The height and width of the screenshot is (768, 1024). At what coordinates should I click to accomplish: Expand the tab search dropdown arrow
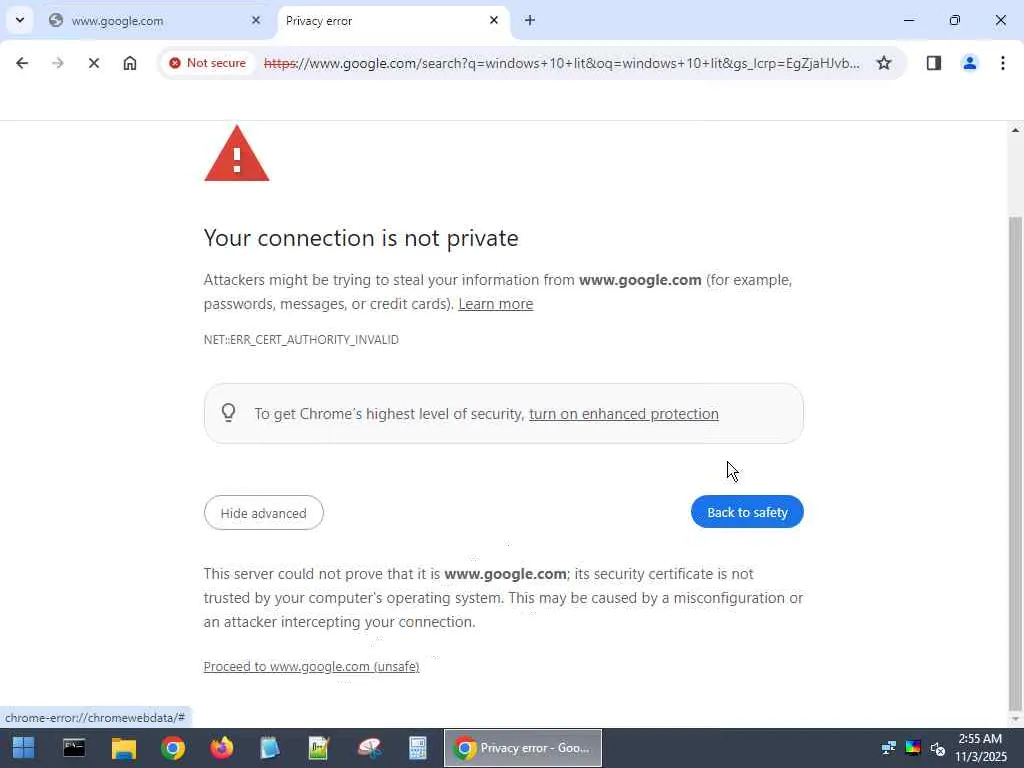[19, 20]
